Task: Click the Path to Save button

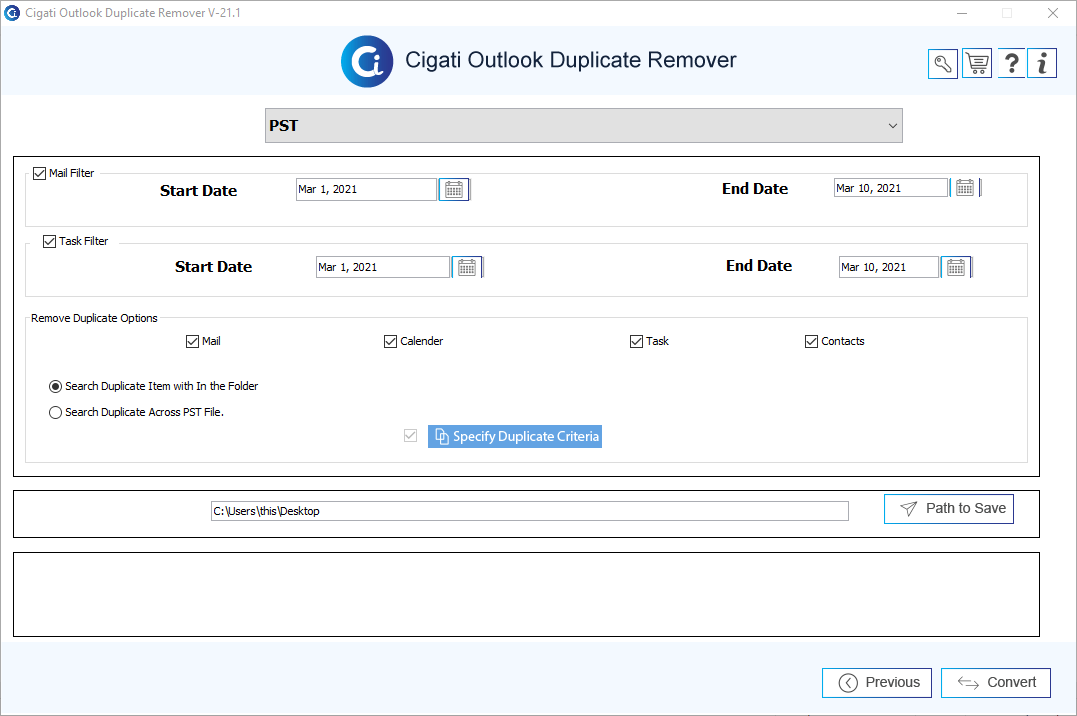Action: pyautogui.click(x=949, y=509)
